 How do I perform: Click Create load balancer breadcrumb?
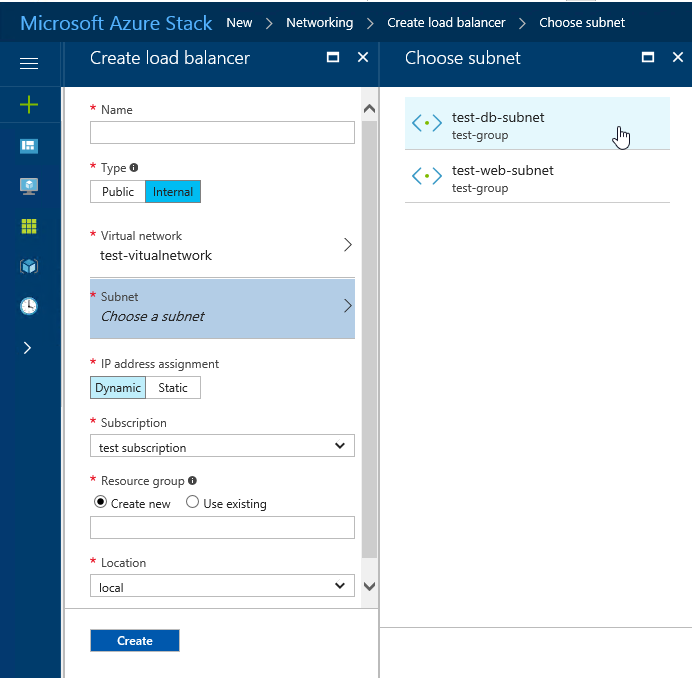pyautogui.click(x=446, y=23)
